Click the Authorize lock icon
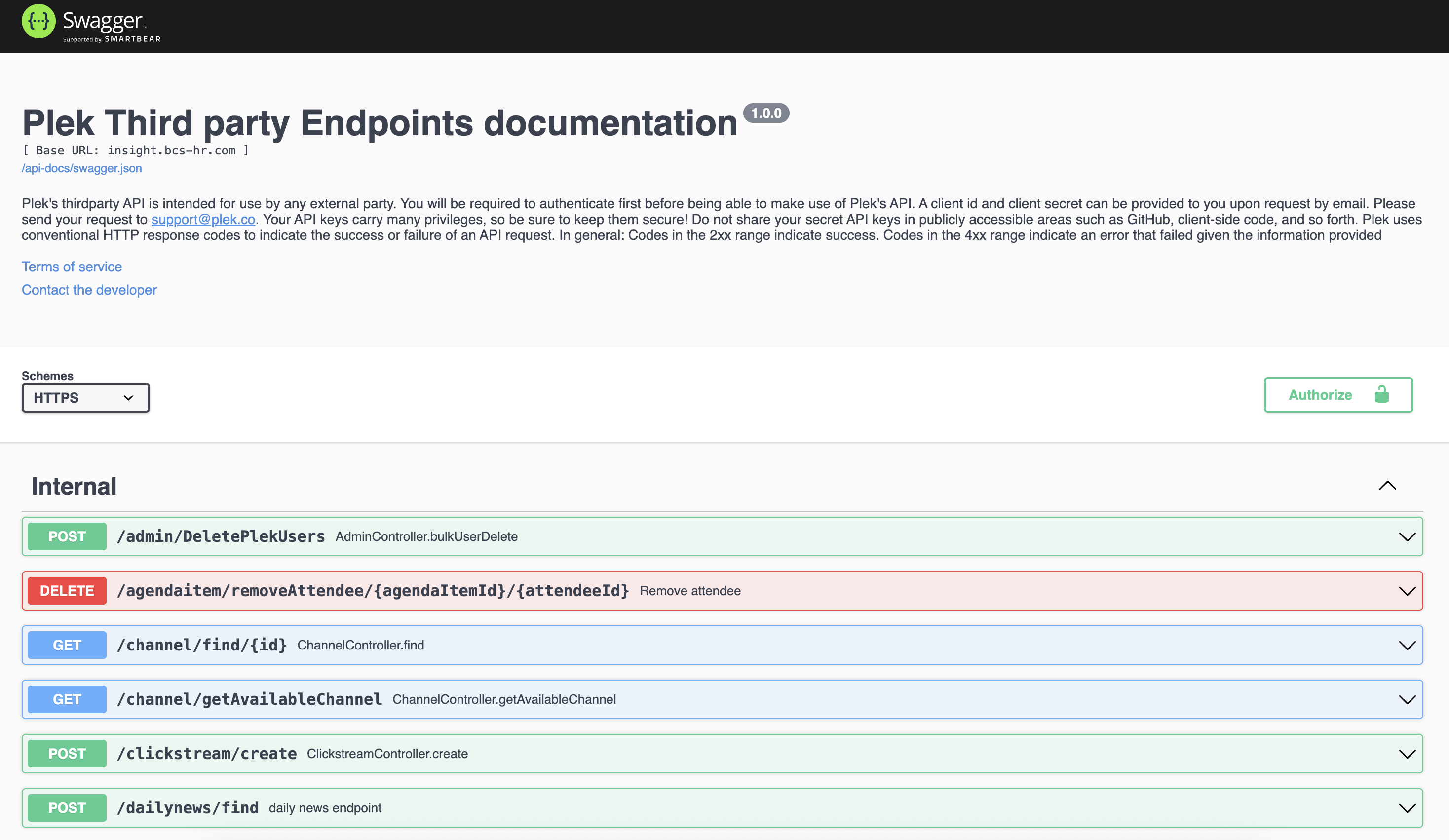 coord(1382,394)
